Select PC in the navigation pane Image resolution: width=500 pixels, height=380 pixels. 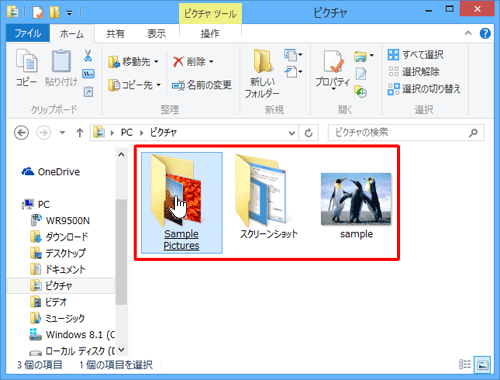[36, 204]
